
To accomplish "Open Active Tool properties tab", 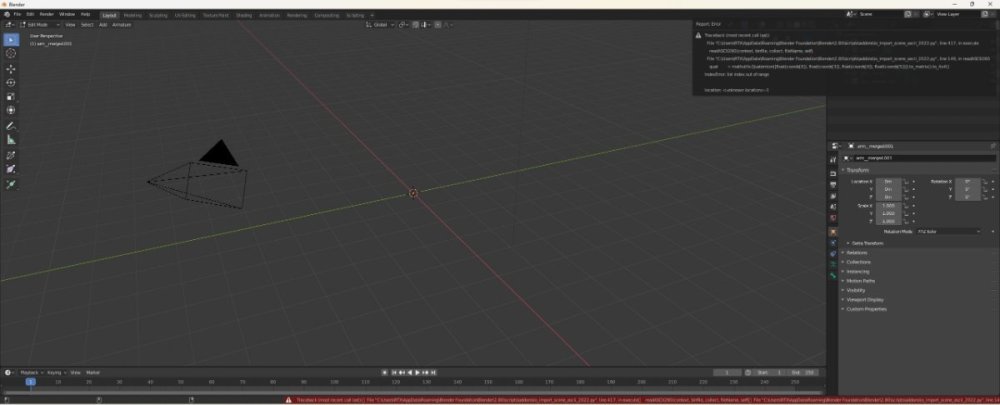I will (x=833, y=160).
